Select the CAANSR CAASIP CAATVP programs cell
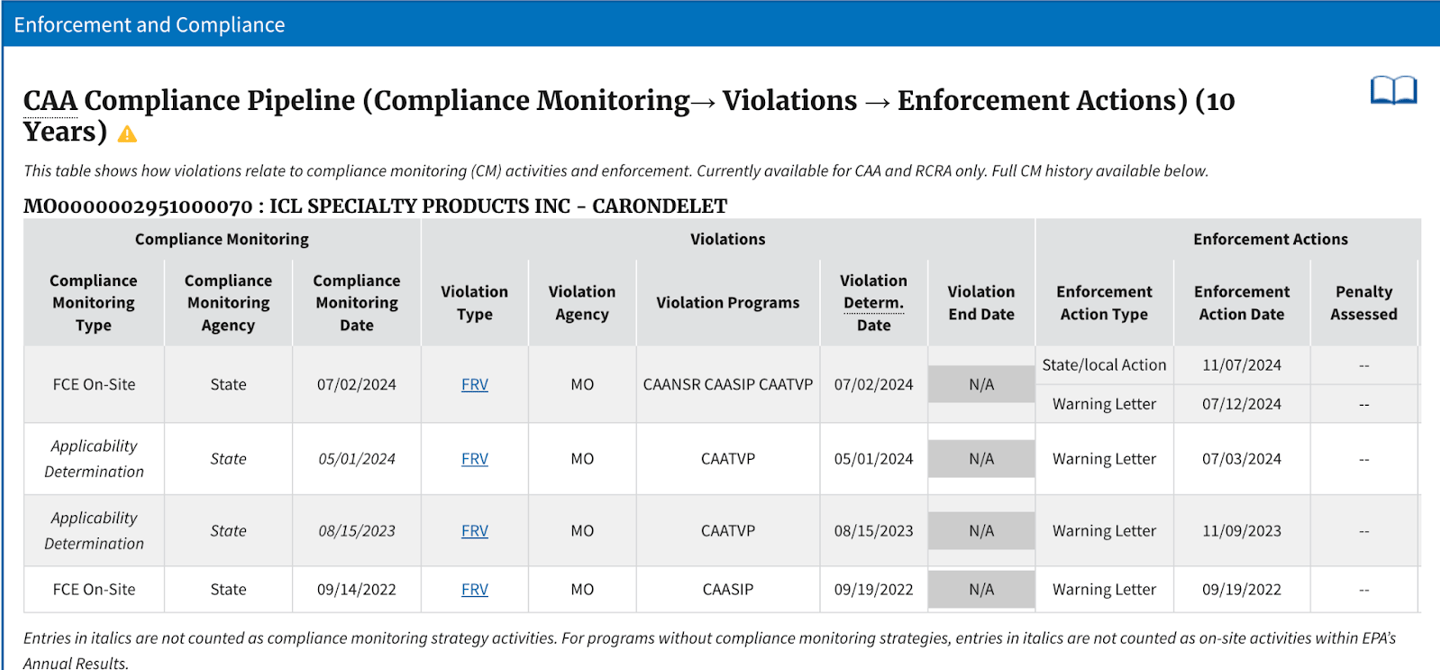This screenshot has width=1440, height=670. point(728,385)
